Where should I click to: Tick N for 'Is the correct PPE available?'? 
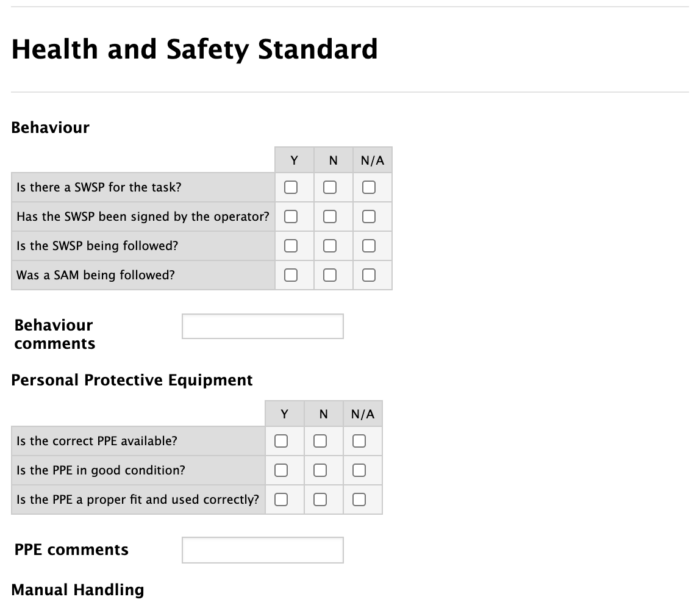click(320, 441)
